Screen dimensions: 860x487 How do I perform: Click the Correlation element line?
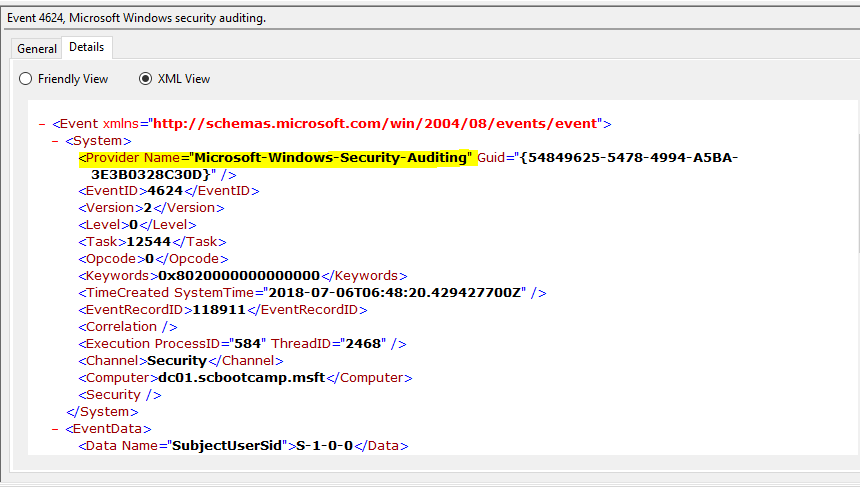coord(128,327)
